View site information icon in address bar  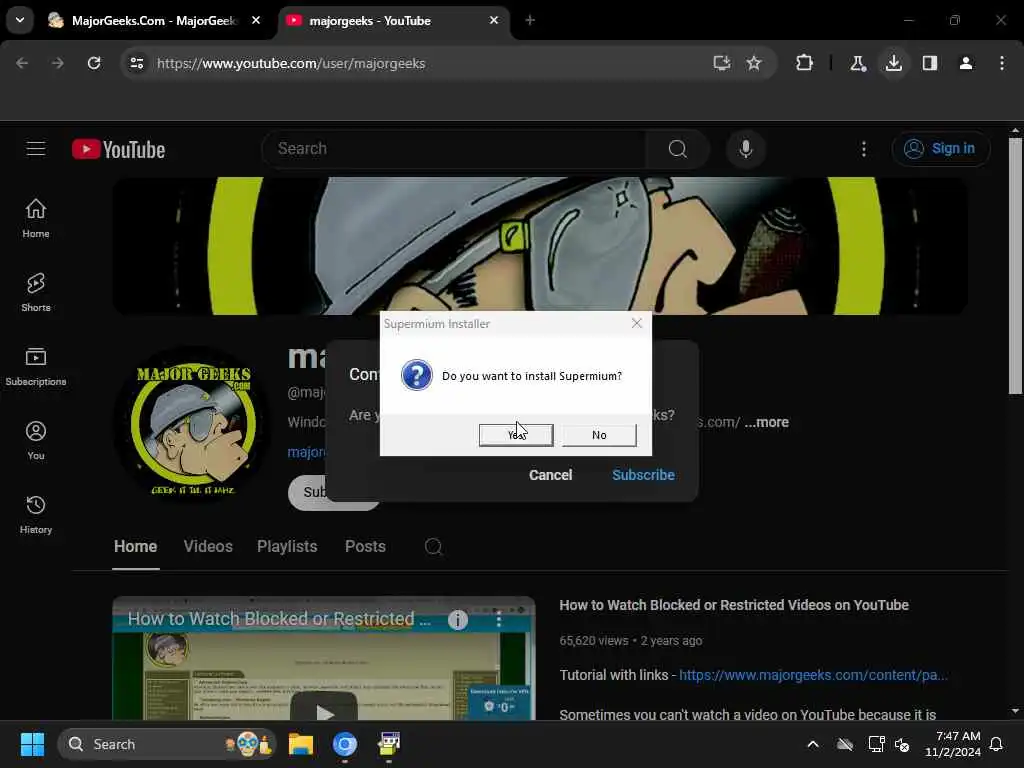136,63
